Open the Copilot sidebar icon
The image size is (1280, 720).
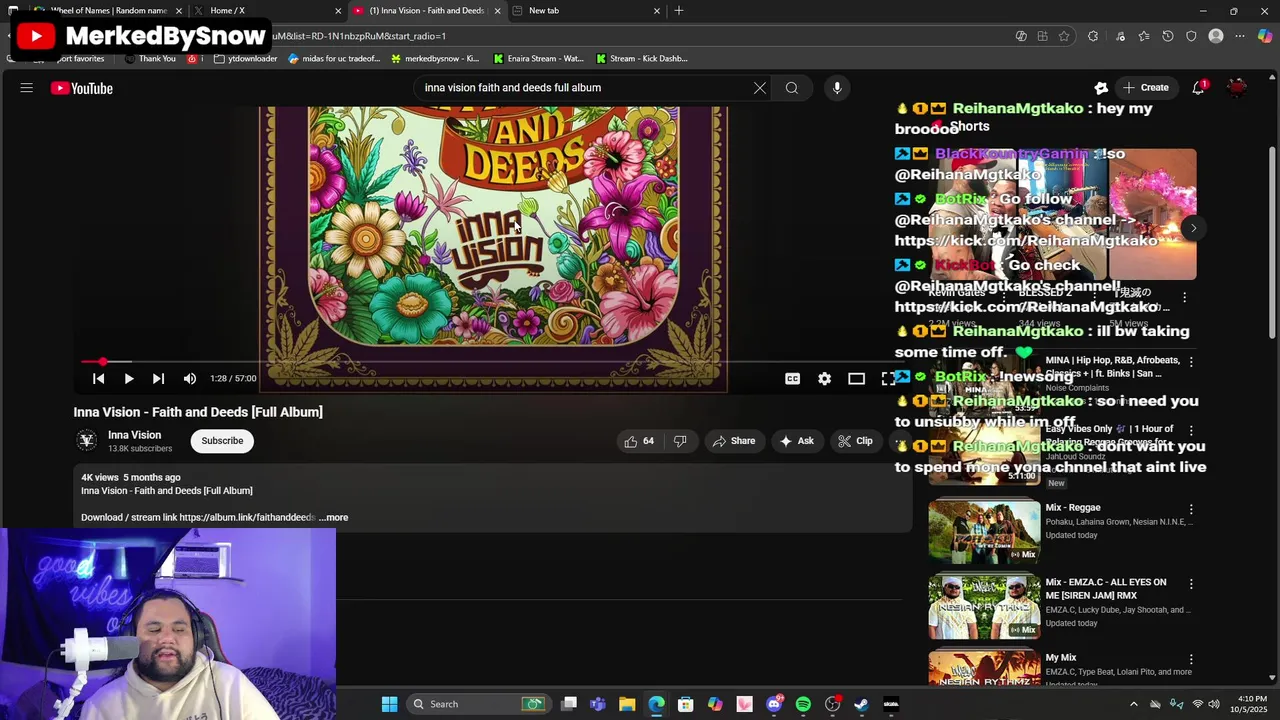1265,36
